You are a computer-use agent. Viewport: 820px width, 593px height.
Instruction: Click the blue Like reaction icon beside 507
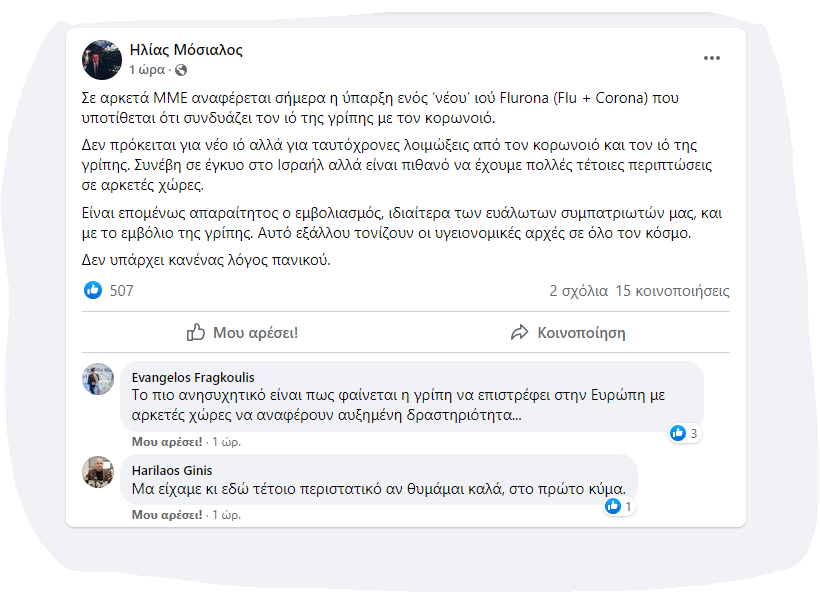click(93, 290)
